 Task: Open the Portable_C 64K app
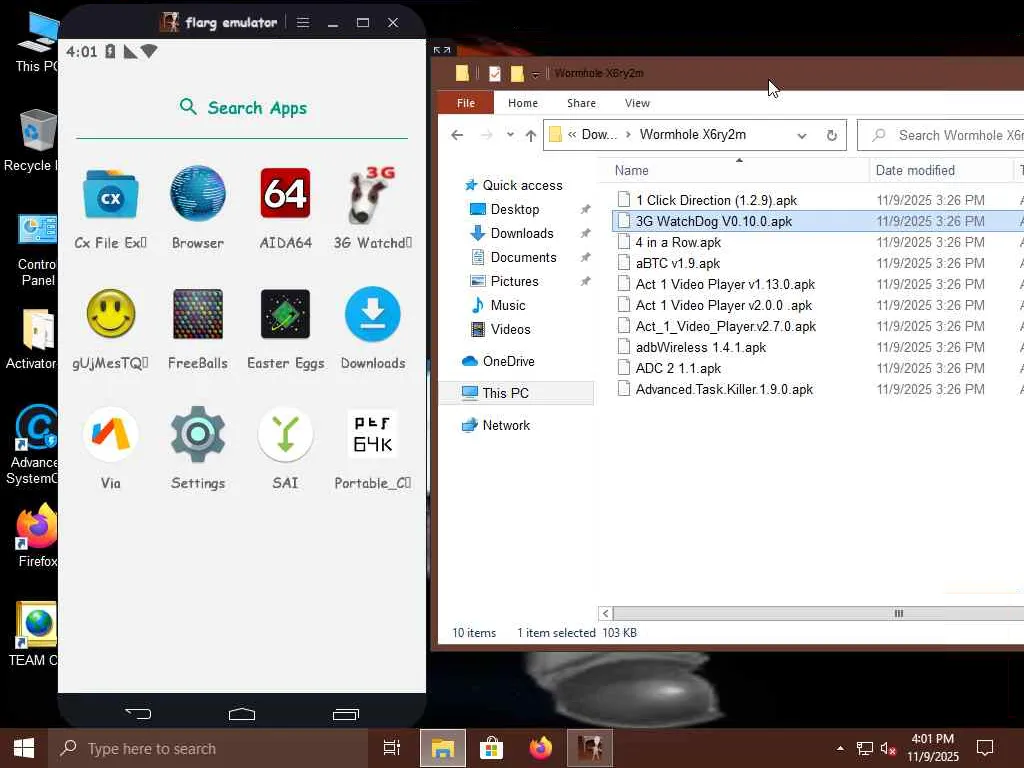(372, 434)
